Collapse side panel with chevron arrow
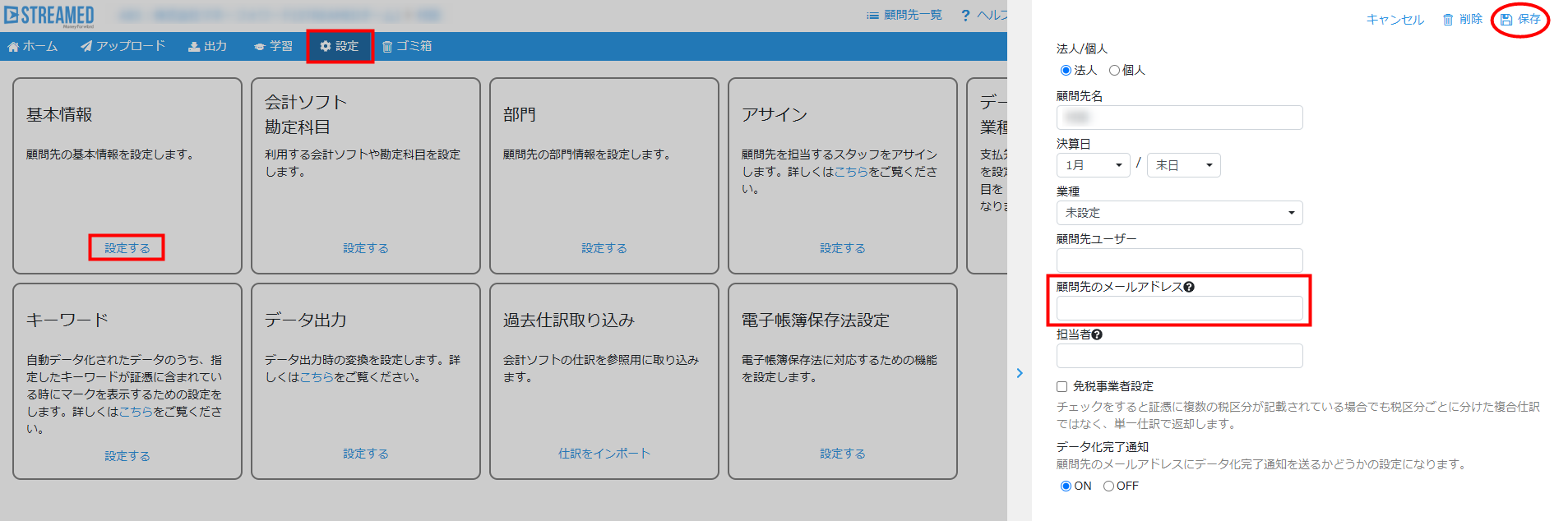Screen dimensions: 1568x521 tap(1020, 373)
